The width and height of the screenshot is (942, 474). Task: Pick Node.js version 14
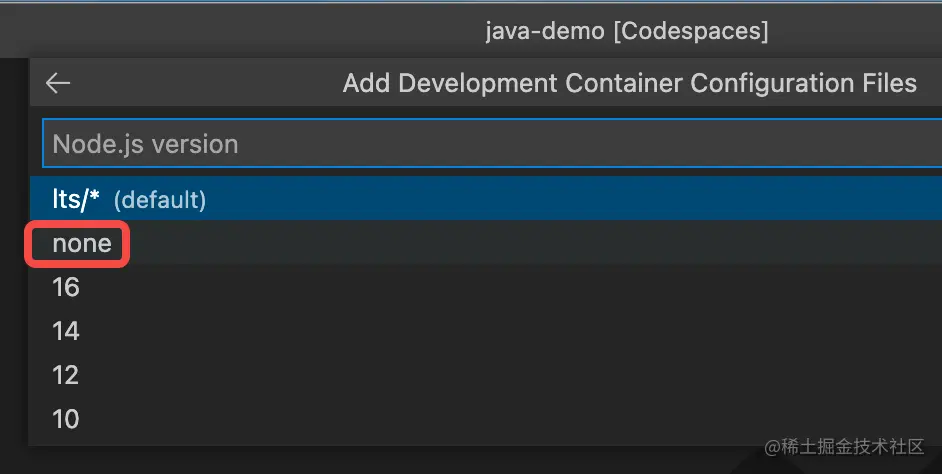click(x=486, y=331)
